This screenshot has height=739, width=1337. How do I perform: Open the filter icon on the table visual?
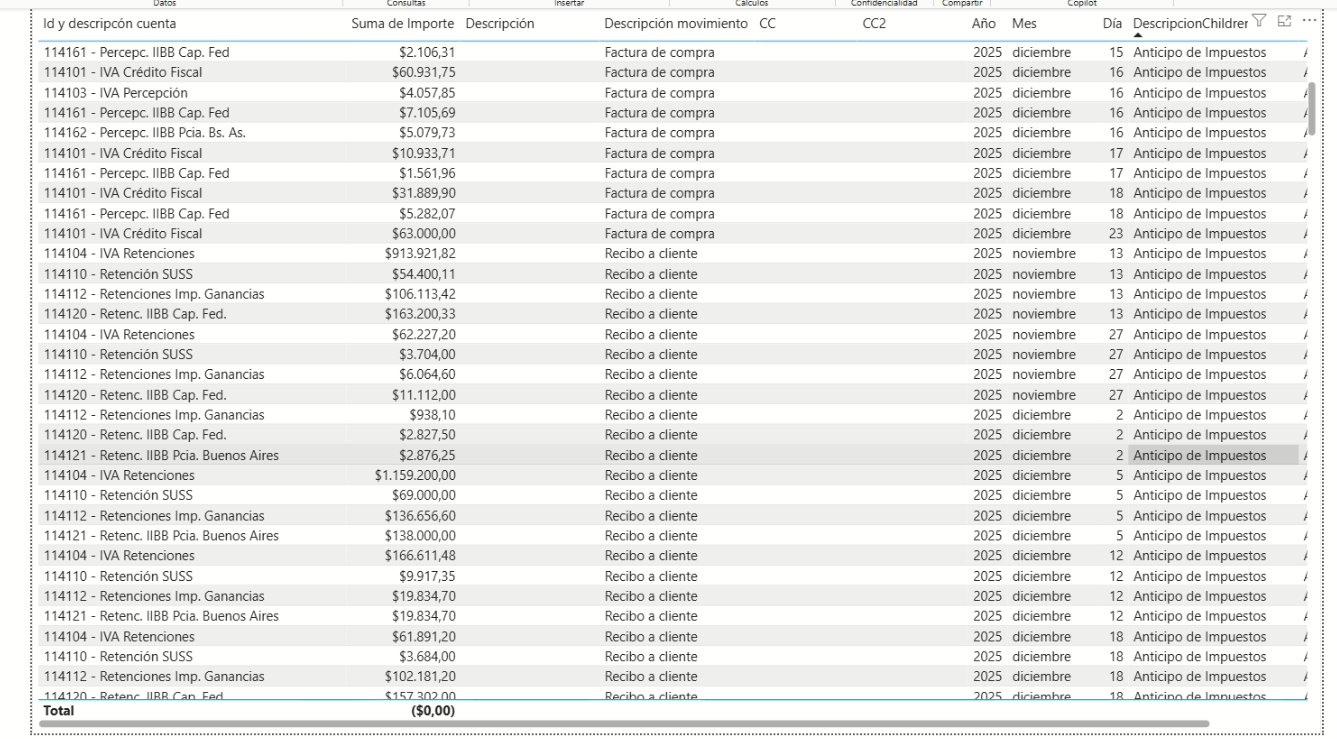click(1259, 21)
